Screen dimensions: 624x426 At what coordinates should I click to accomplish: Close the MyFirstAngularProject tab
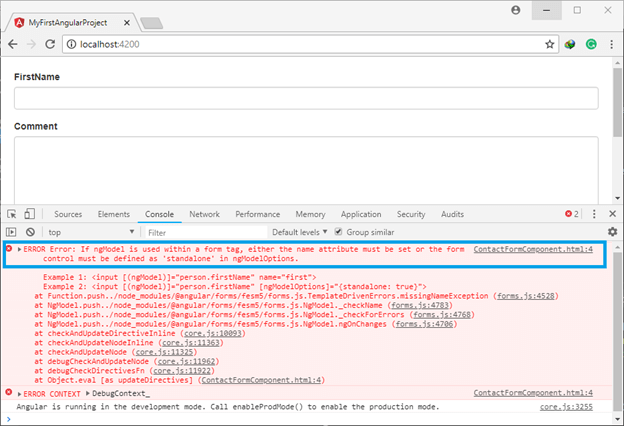127,23
